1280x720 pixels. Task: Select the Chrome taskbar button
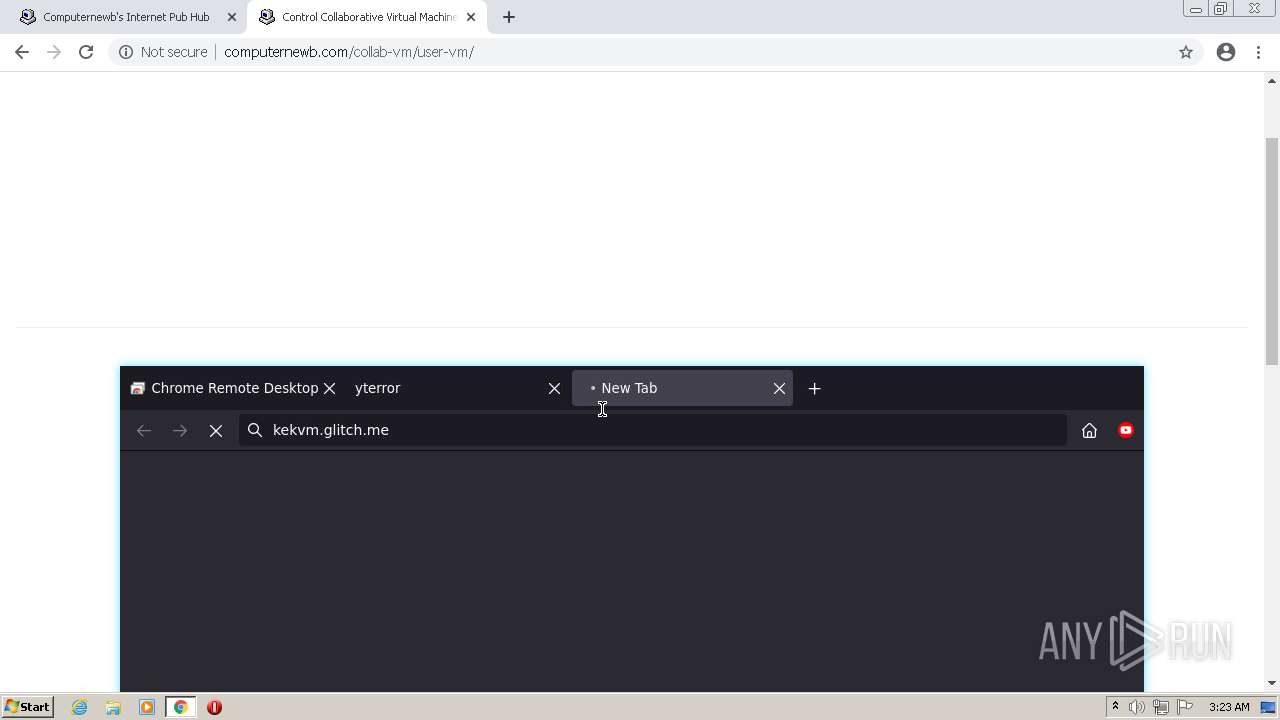click(x=180, y=707)
